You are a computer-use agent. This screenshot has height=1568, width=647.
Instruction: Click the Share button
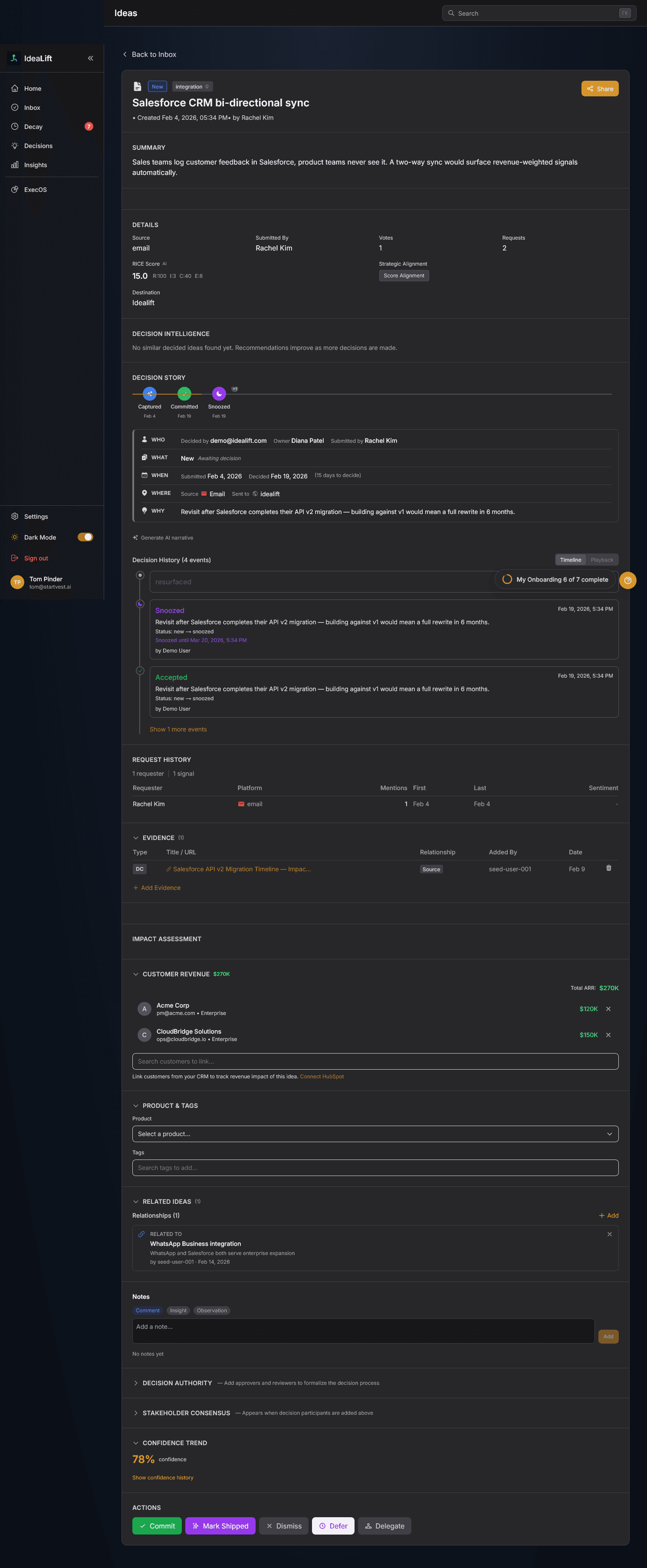(x=600, y=89)
